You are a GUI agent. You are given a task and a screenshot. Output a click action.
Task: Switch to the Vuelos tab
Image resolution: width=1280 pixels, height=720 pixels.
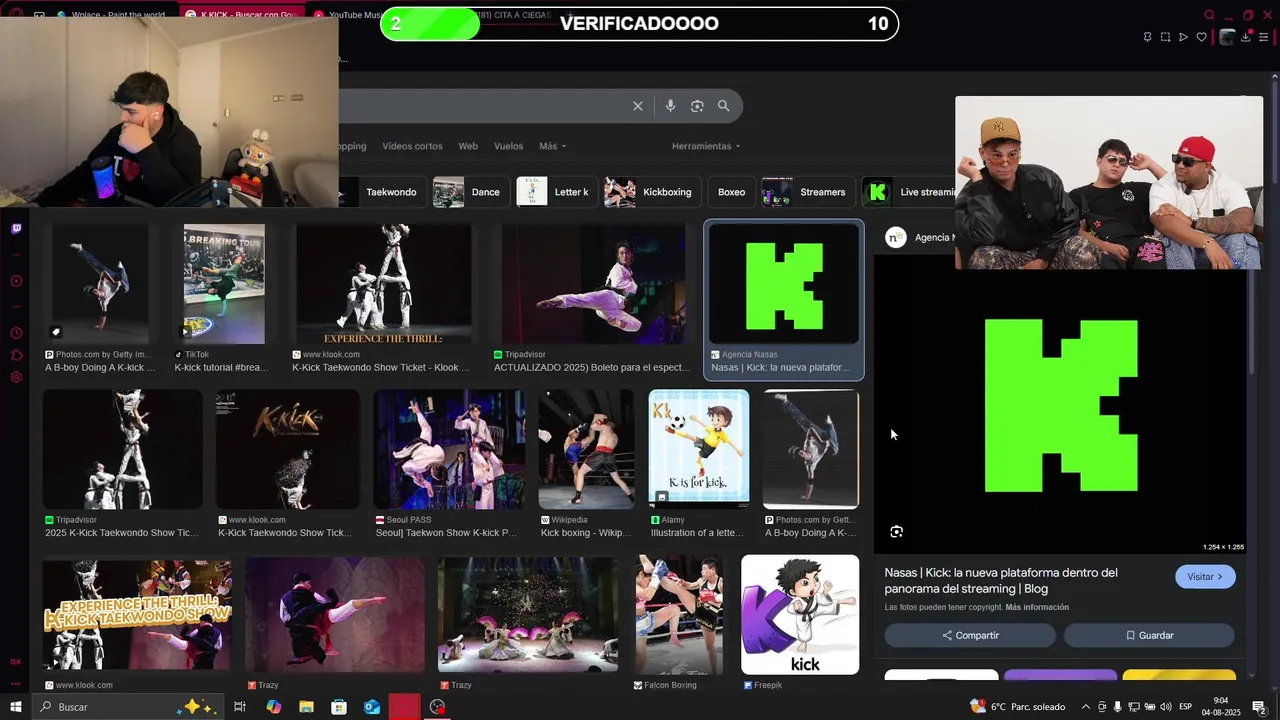click(508, 146)
